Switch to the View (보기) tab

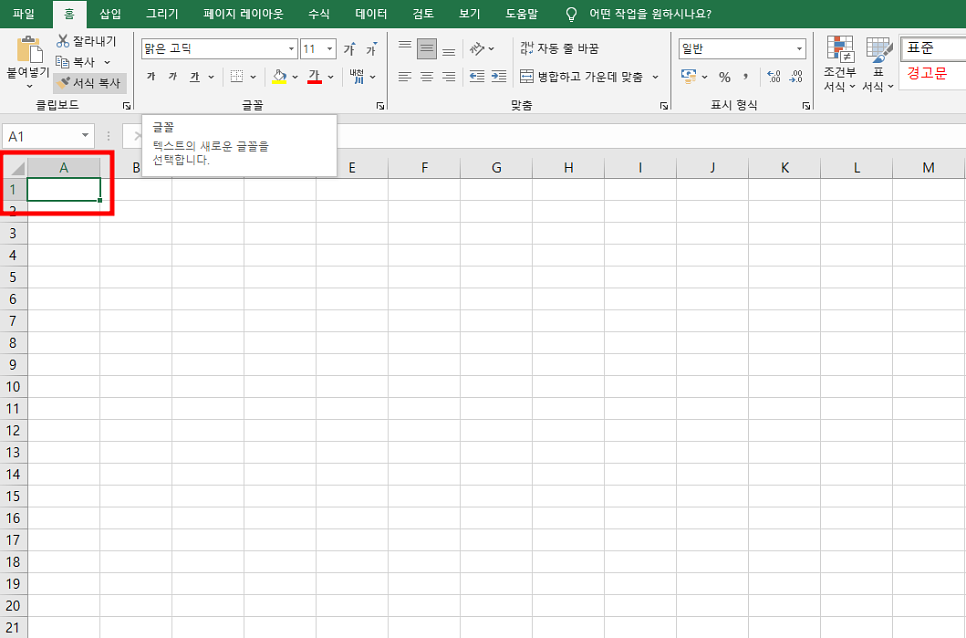tap(469, 14)
